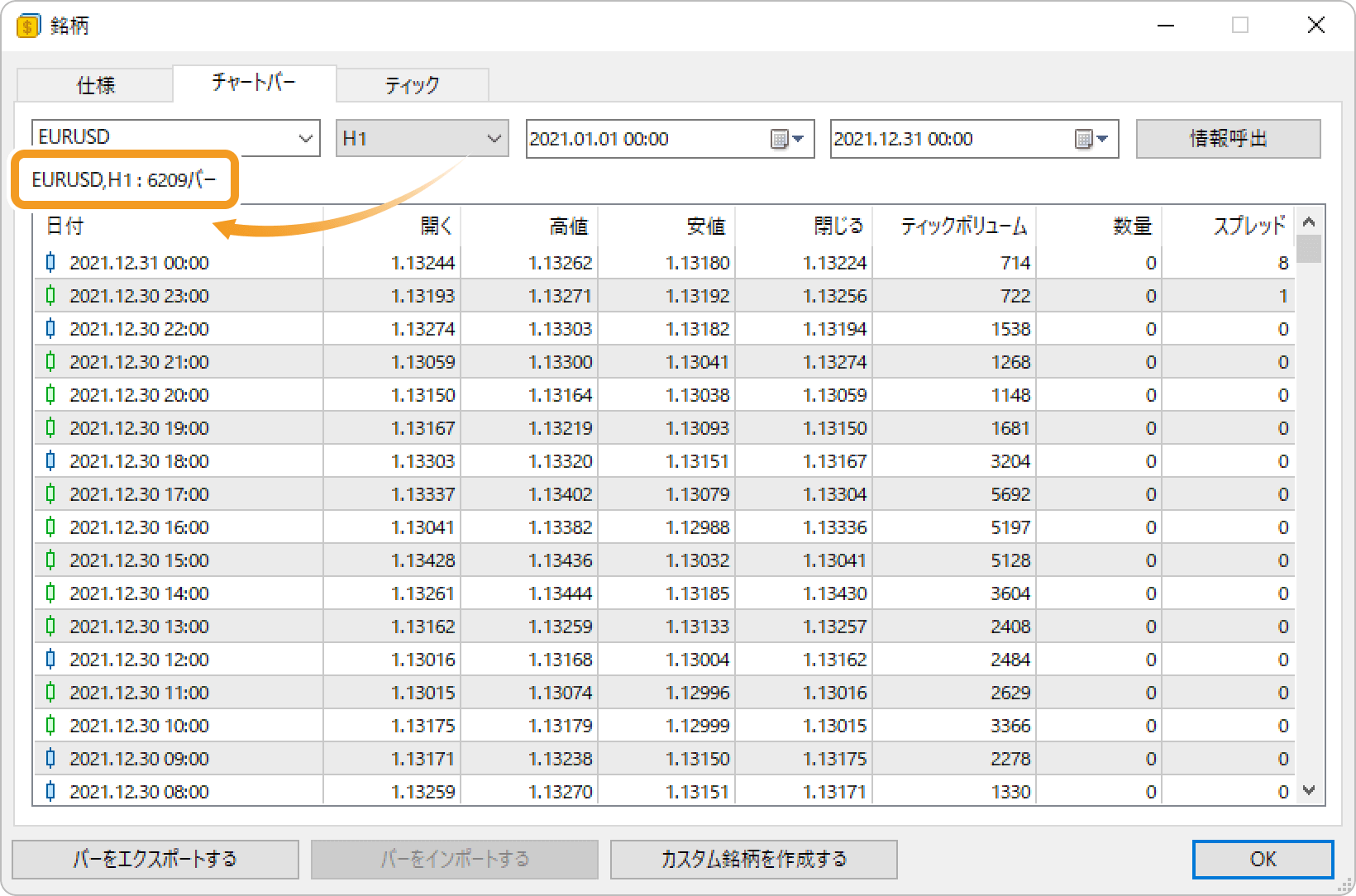Click candle icon of 2021.12.30 12:00 row

coord(50,660)
